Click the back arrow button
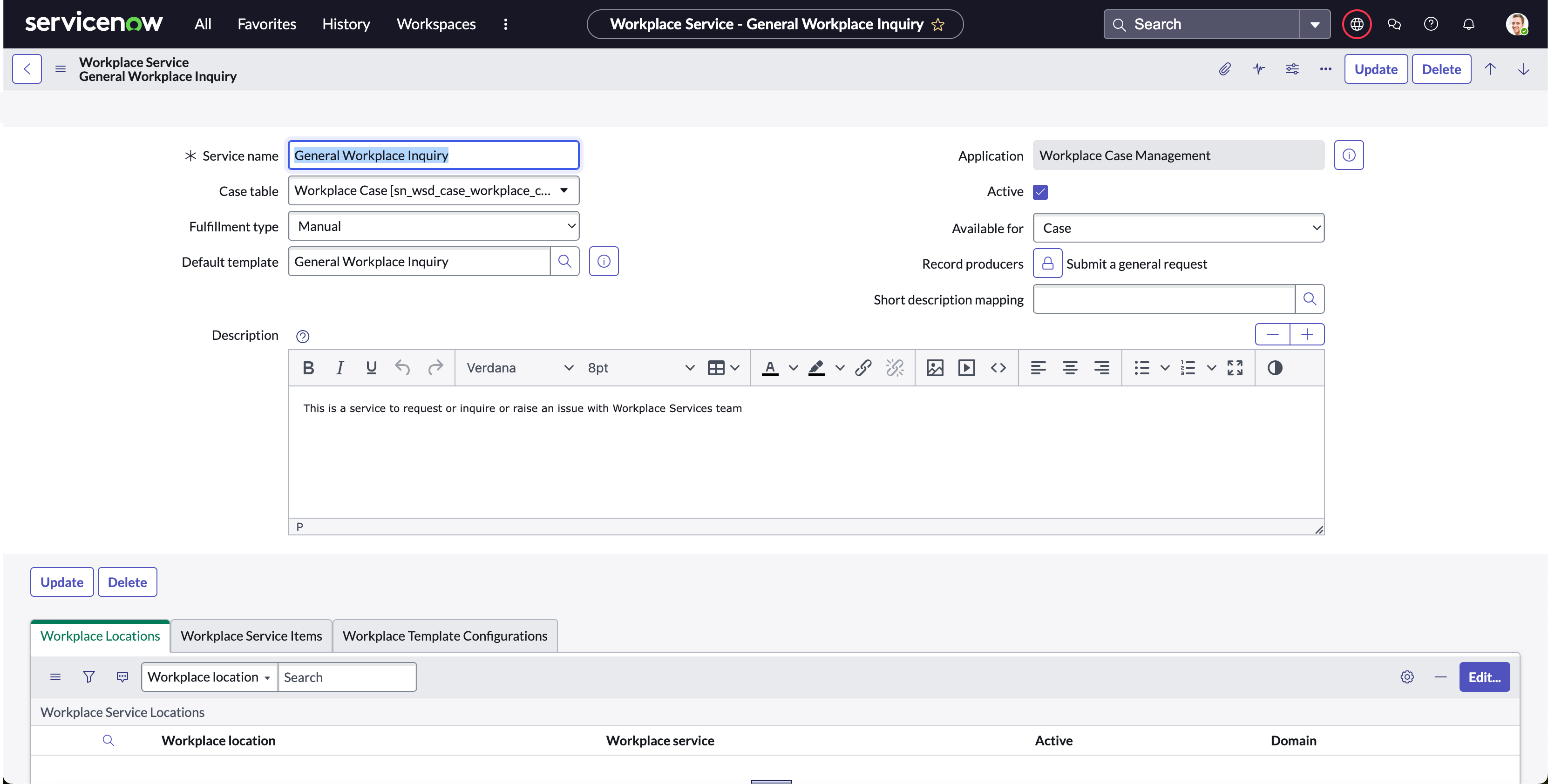This screenshot has width=1548, height=784. point(27,69)
